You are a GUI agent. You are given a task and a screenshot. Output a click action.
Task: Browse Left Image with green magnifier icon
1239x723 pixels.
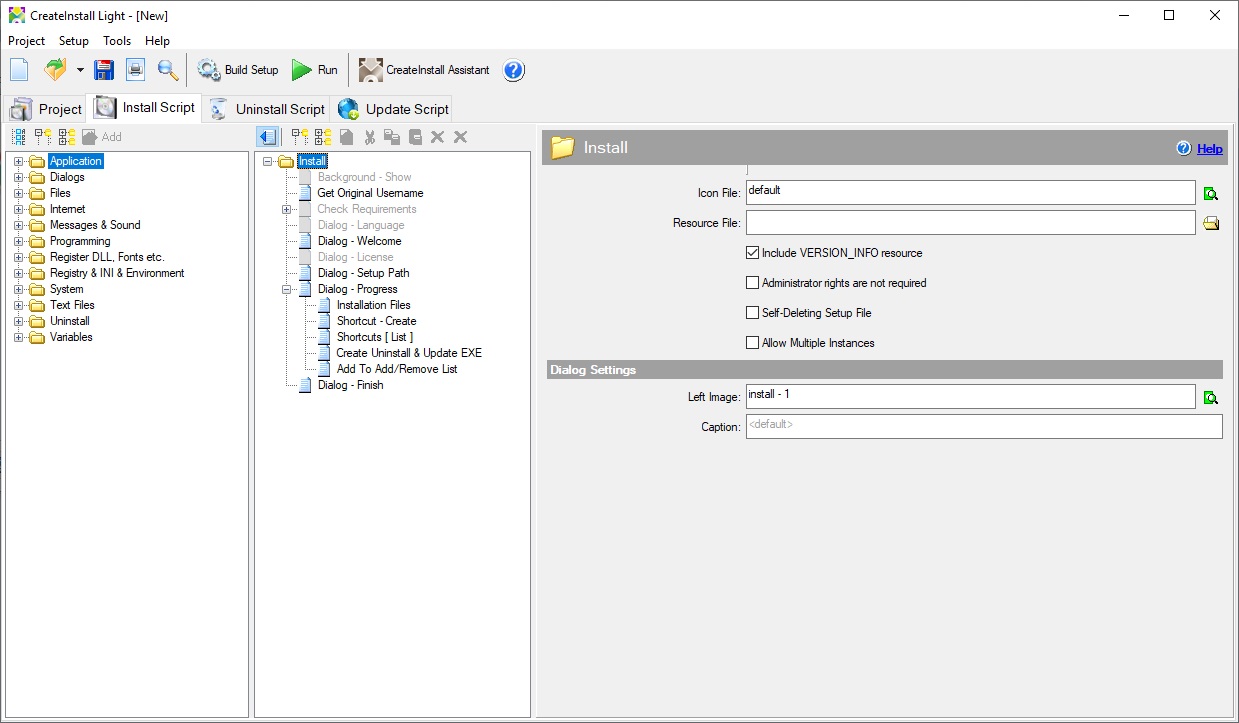(x=1211, y=397)
